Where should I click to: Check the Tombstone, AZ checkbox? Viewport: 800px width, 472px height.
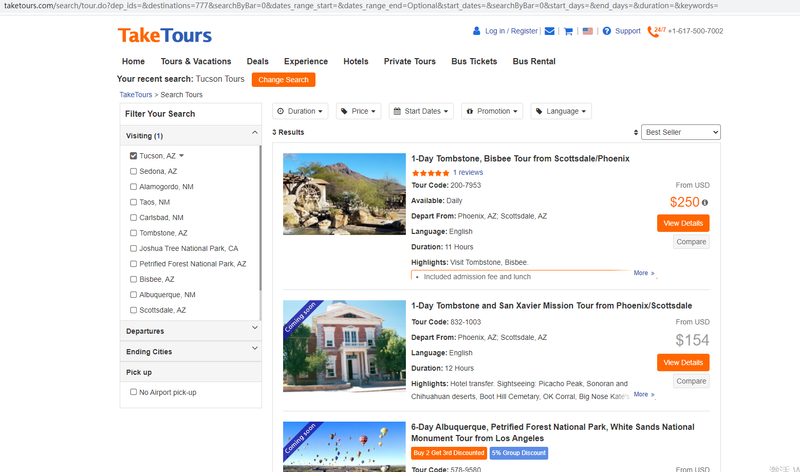[x=133, y=233]
